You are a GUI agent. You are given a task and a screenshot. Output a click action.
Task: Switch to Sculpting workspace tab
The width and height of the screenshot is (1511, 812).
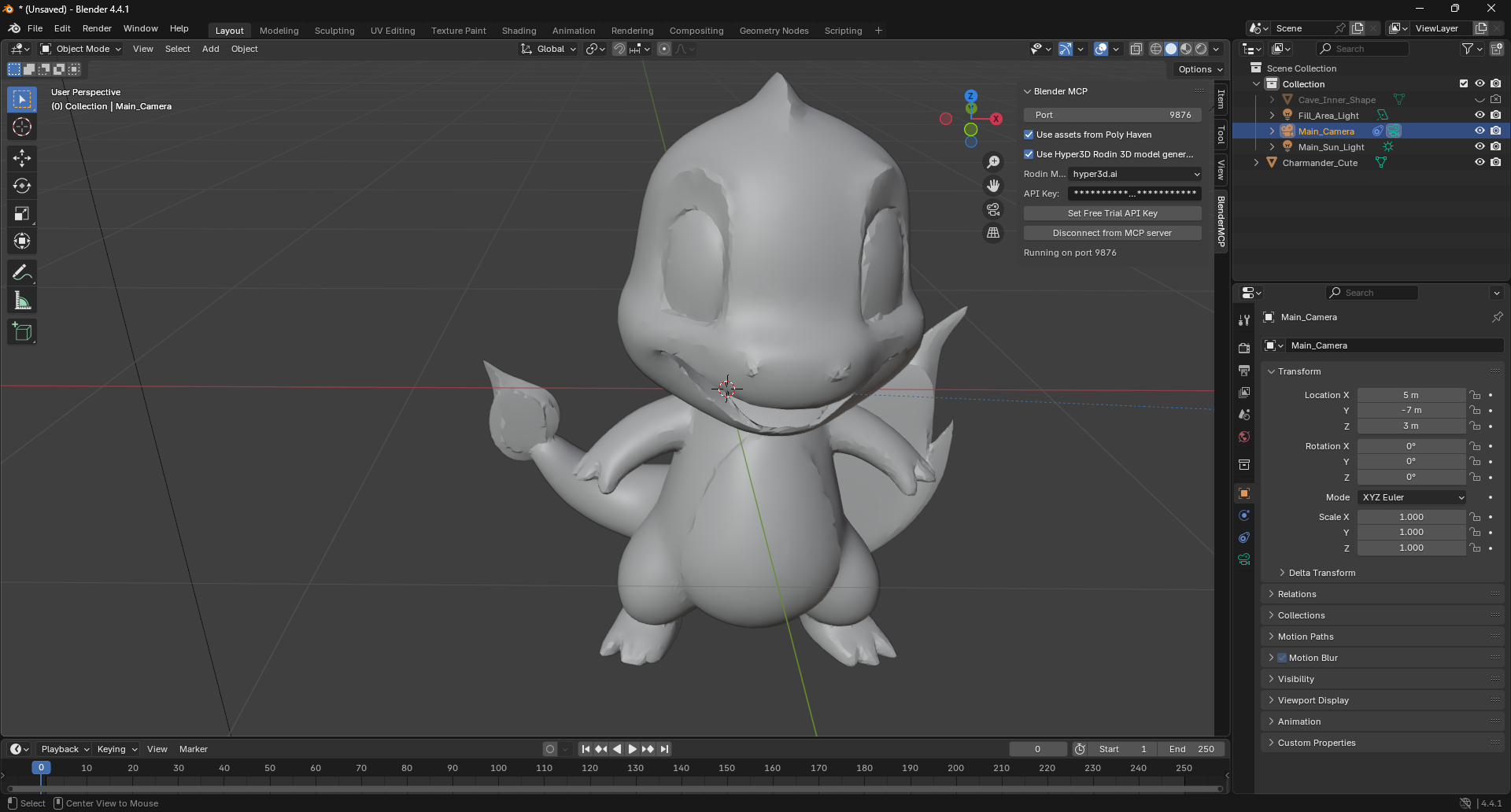point(334,31)
